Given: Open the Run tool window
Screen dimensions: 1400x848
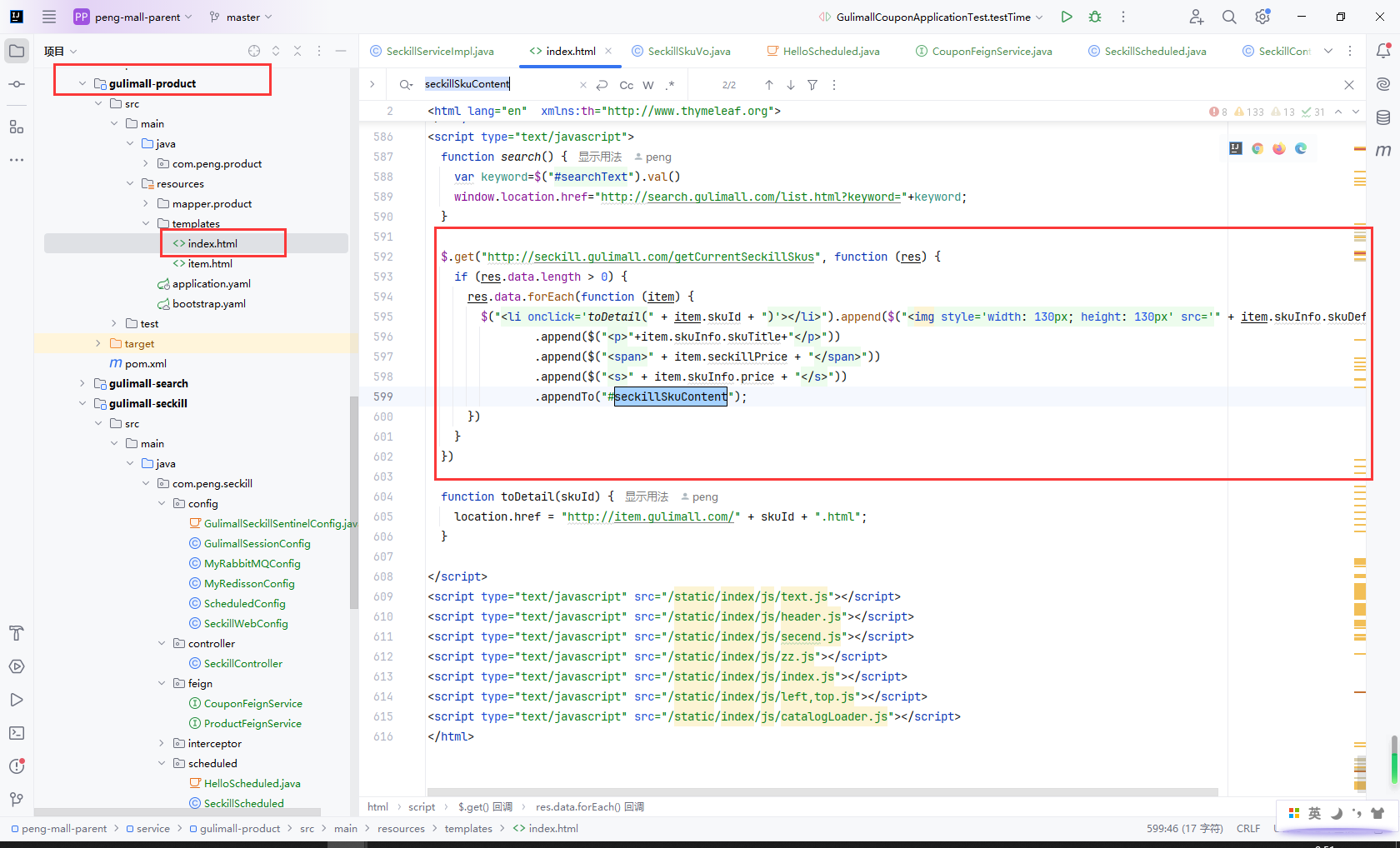Looking at the screenshot, I should point(17,700).
